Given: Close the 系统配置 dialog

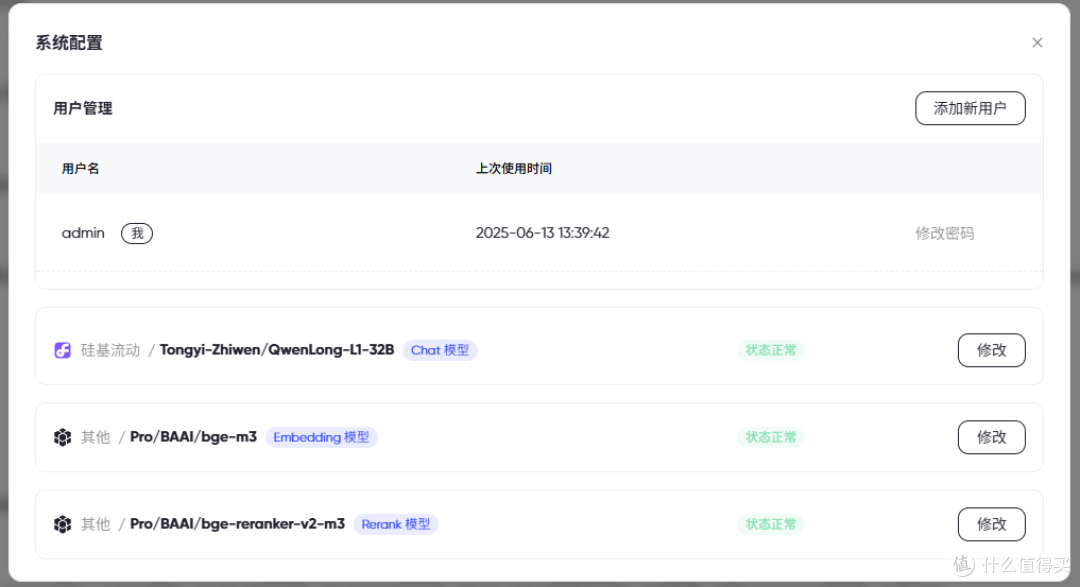Looking at the screenshot, I should (x=1037, y=43).
